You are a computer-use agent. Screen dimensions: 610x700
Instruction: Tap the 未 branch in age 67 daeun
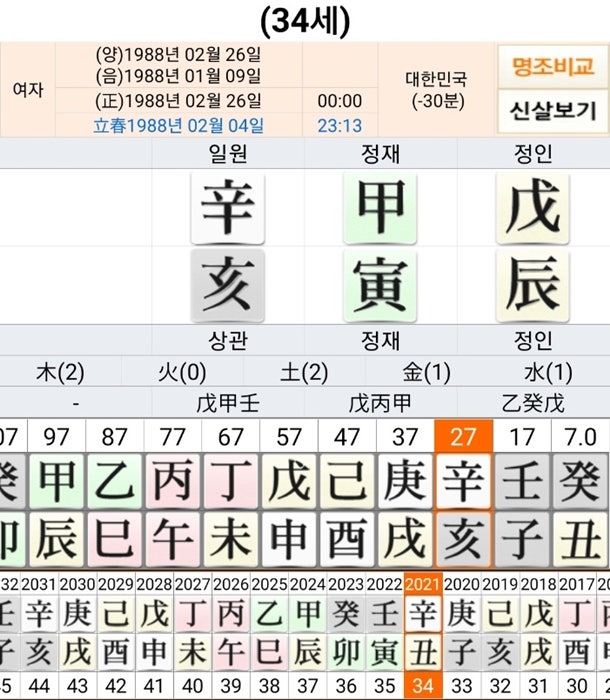pyautogui.click(x=231, y=539)
